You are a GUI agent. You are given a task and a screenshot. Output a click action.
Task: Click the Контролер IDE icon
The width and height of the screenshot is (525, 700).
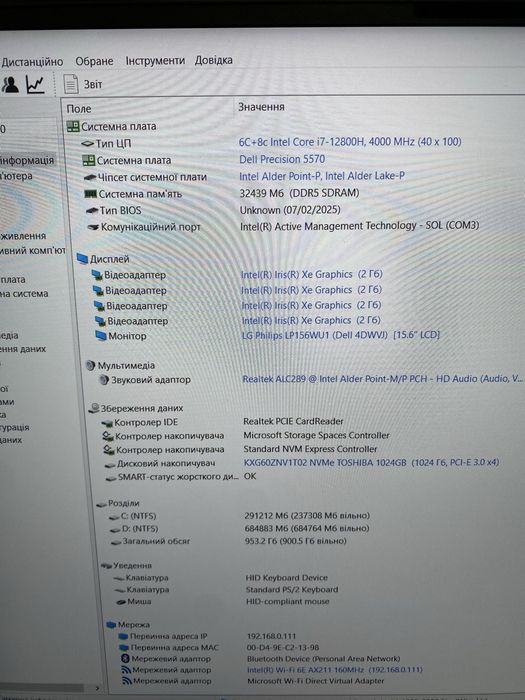pyautogui.click(x=107, y=423)
